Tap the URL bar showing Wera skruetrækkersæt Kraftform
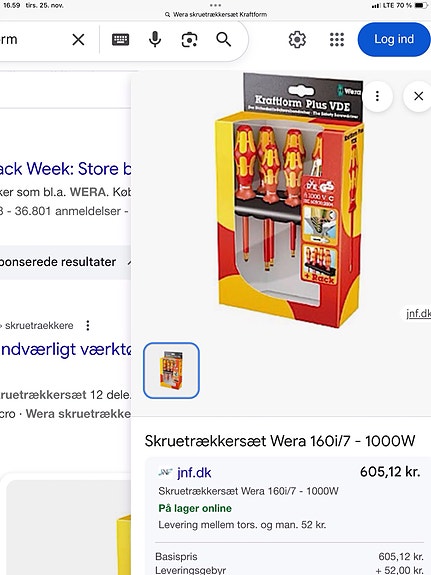Screen dimensions: 431x575 pyautogui.click(x=216, y=15)
